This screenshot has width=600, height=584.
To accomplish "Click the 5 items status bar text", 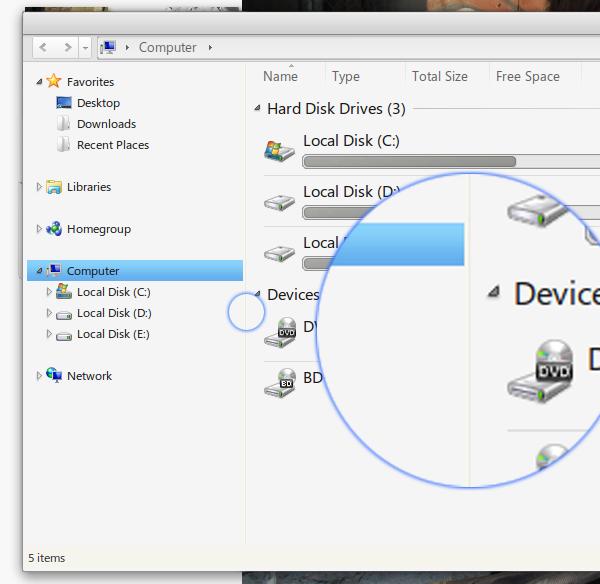I will tap(47, 558).
